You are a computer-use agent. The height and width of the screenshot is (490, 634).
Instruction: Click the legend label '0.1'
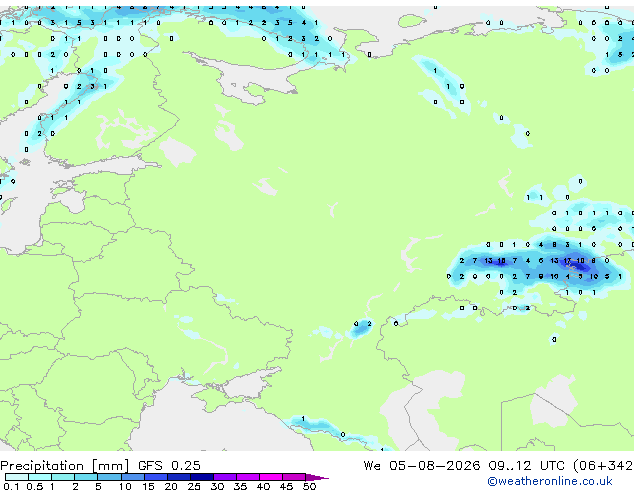click(11, 486)
